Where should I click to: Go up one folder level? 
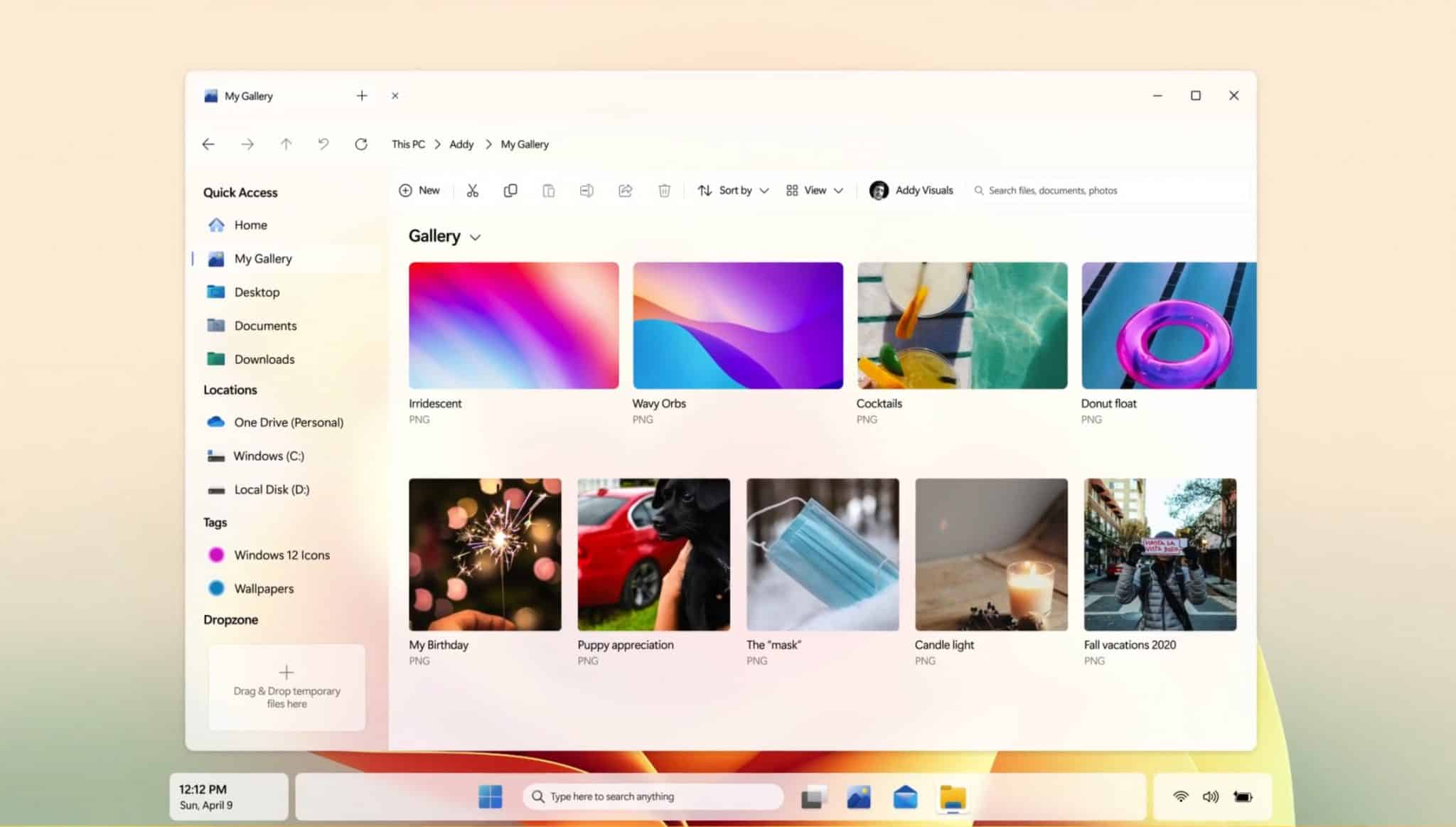[285, 144]
